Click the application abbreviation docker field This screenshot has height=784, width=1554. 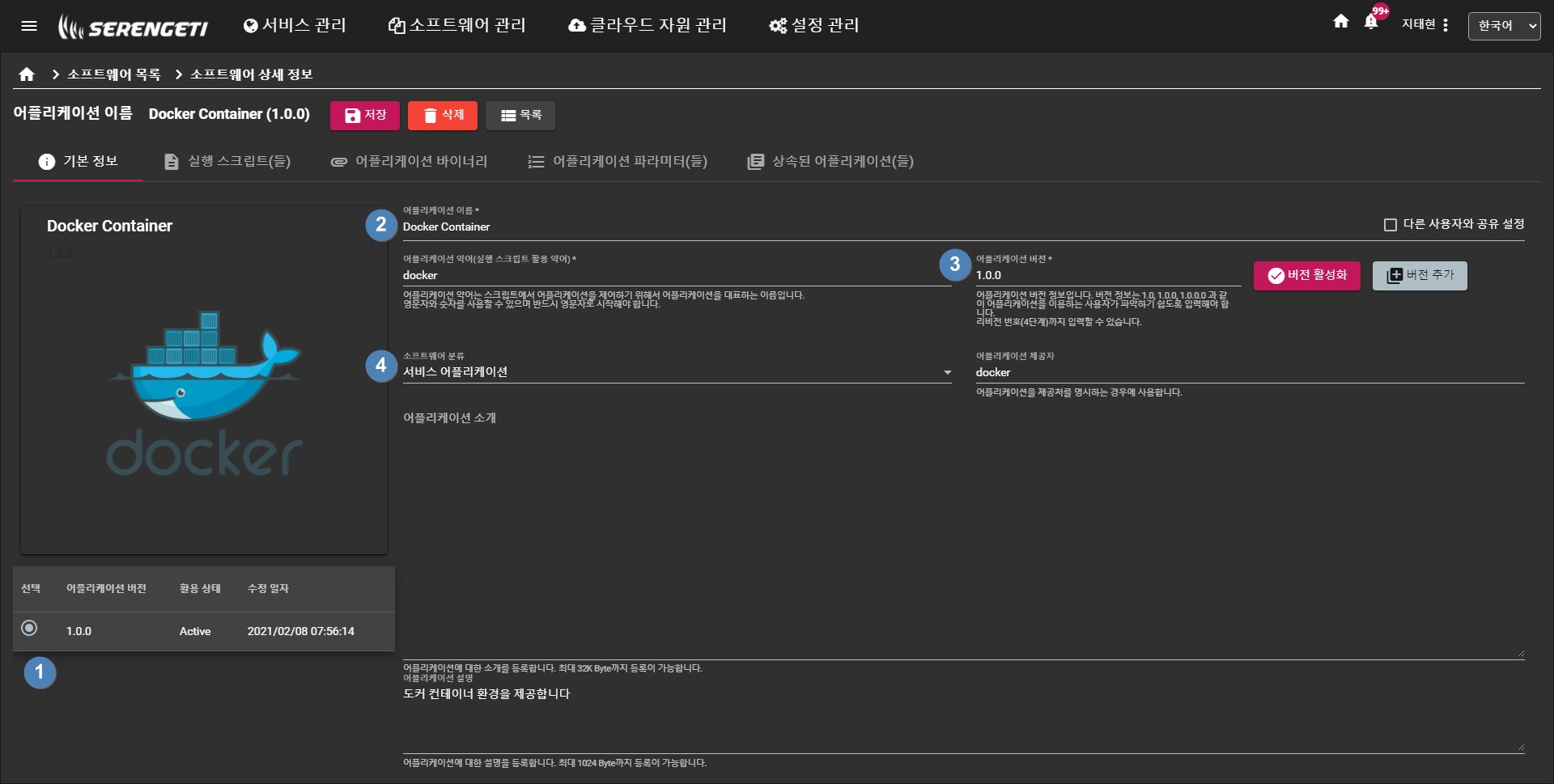tap(677, 276)
